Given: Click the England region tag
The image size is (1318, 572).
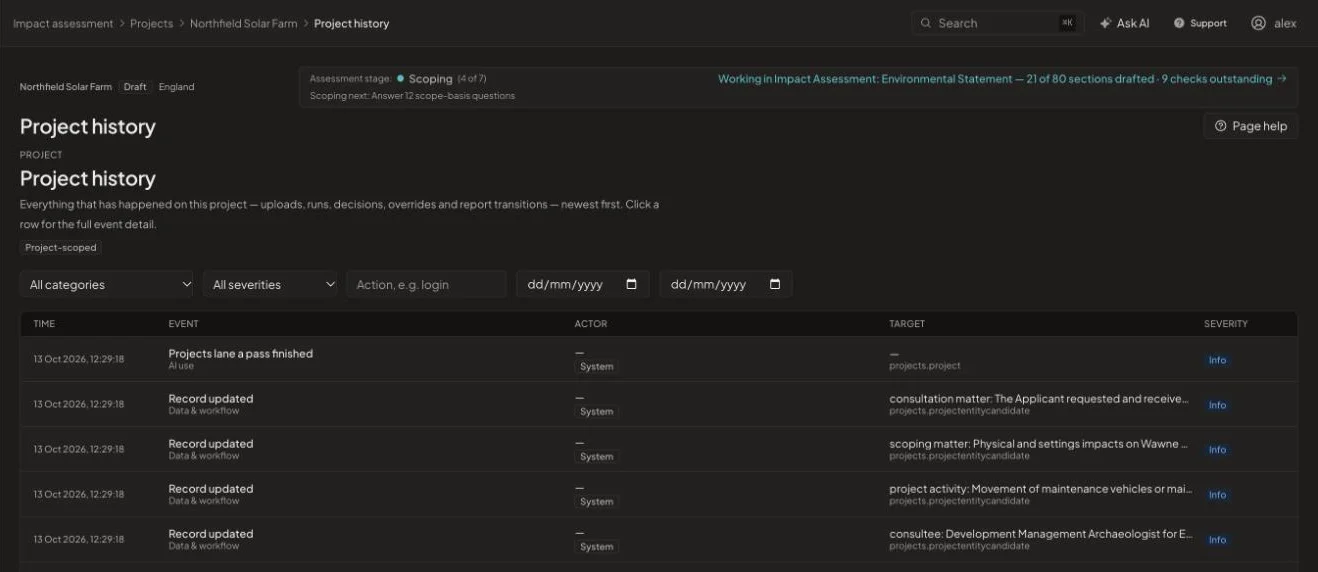Looking at the screenshot, I should tap(176, 87).
